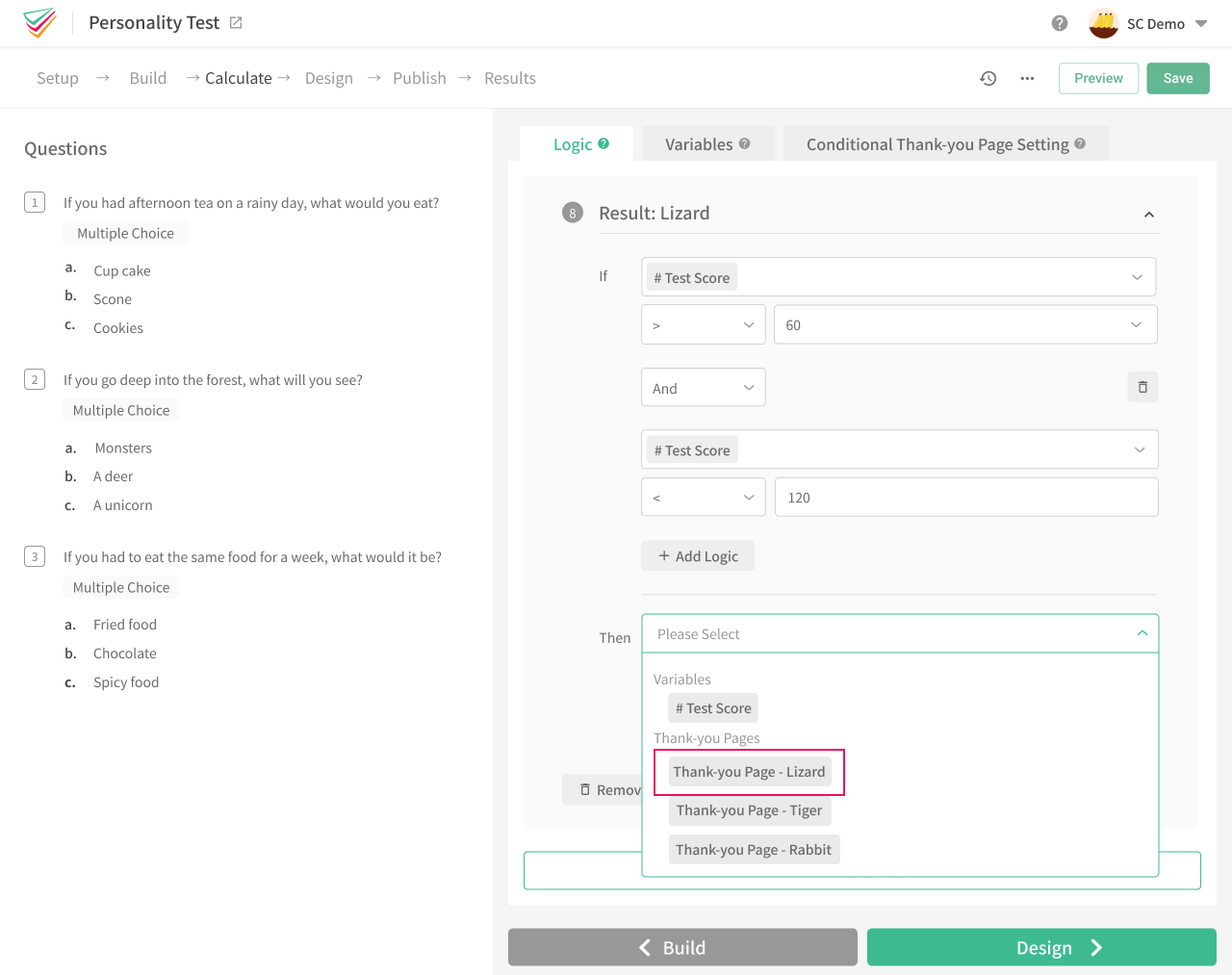
Task: Click the Add Logic button
Action: [697, 555]
